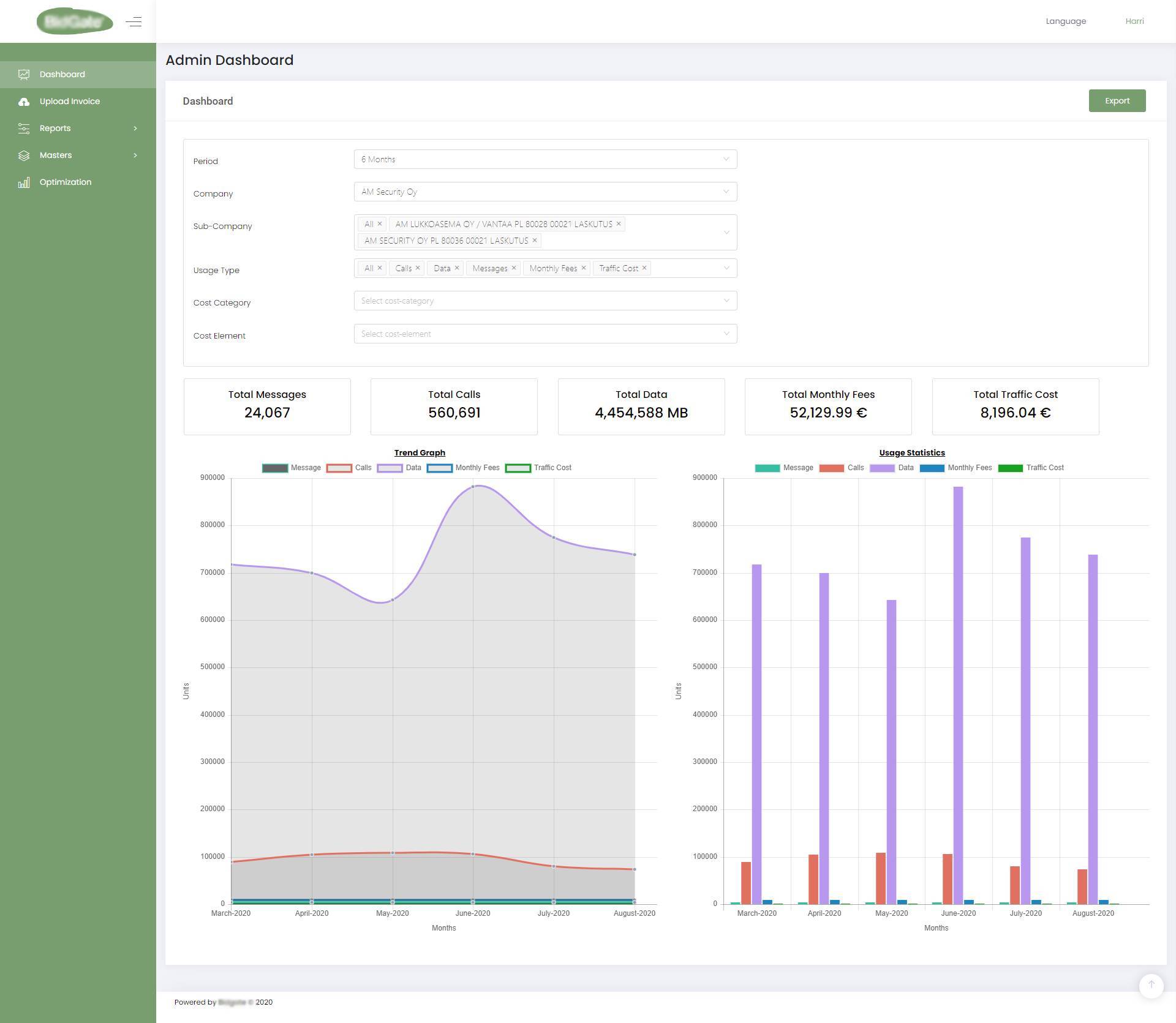Click the Upload Invoice cloud icon
This screenshot has width=1176, height=1023.
pos(24,102)
